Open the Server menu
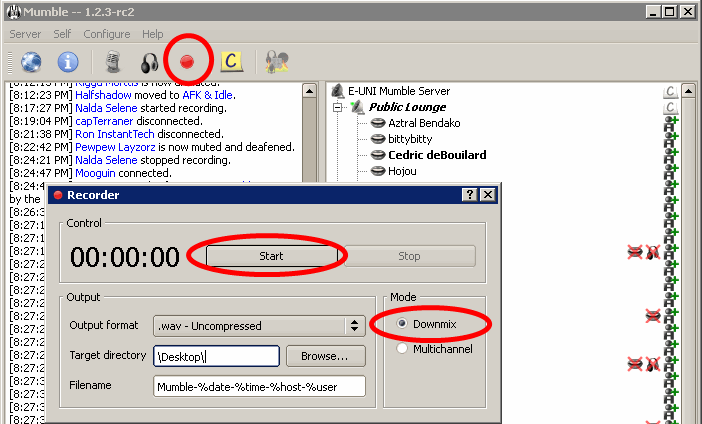Image resolution: width=702 pixels, height=424 pixels. coord(25,34)
